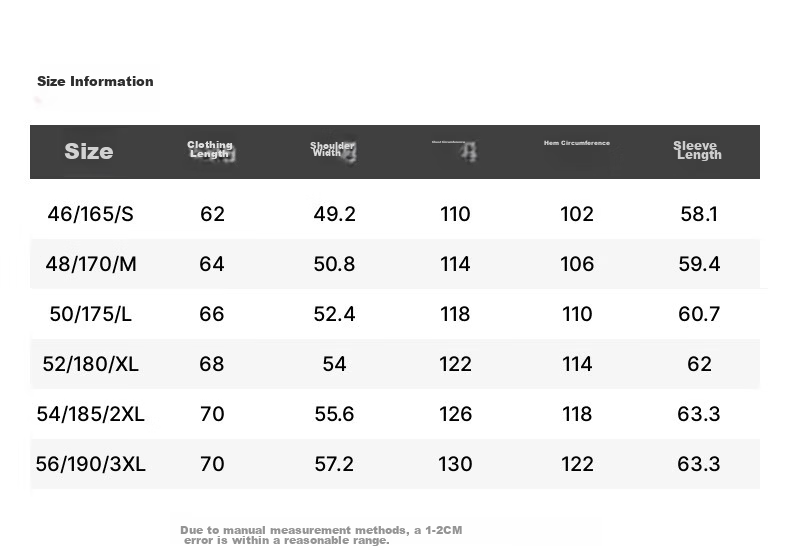Select the Size column header
Viewport: 790px width, 550px height.
coord(89,151)
